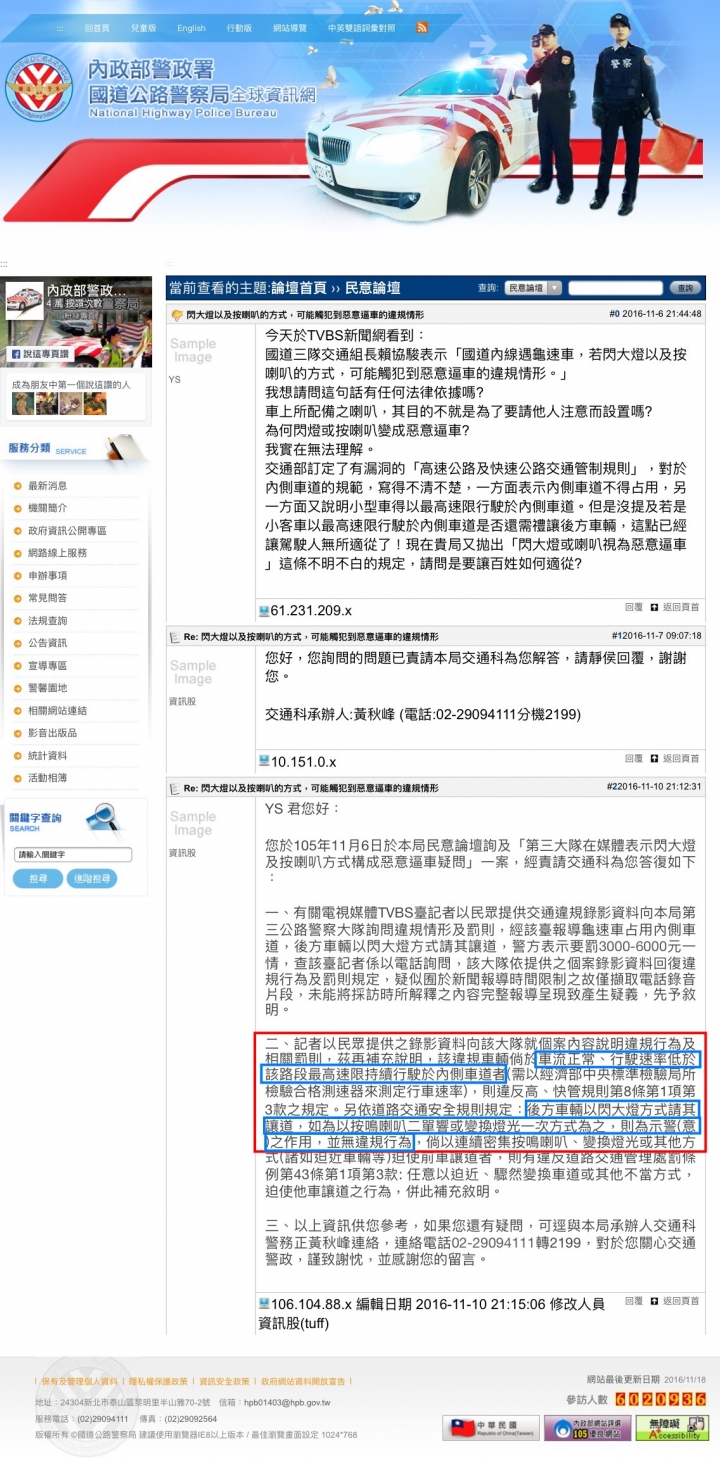The image size is (720, 1458).
Task: Open 警馨園地 in sidebar
Action: [x=48, y=688]
